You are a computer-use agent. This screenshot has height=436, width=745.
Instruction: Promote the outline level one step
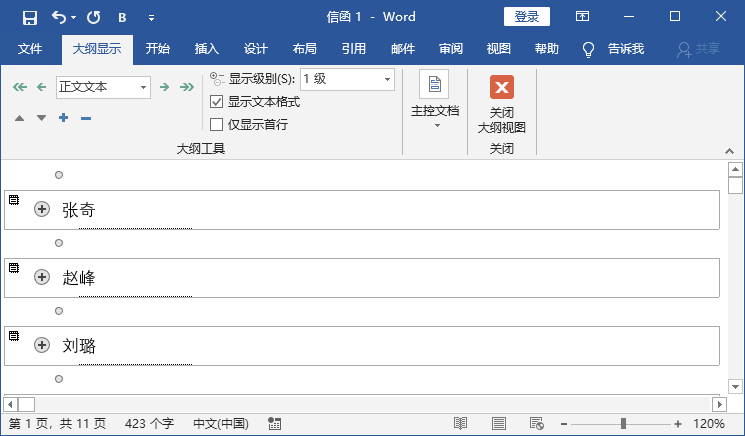[41, 87]
